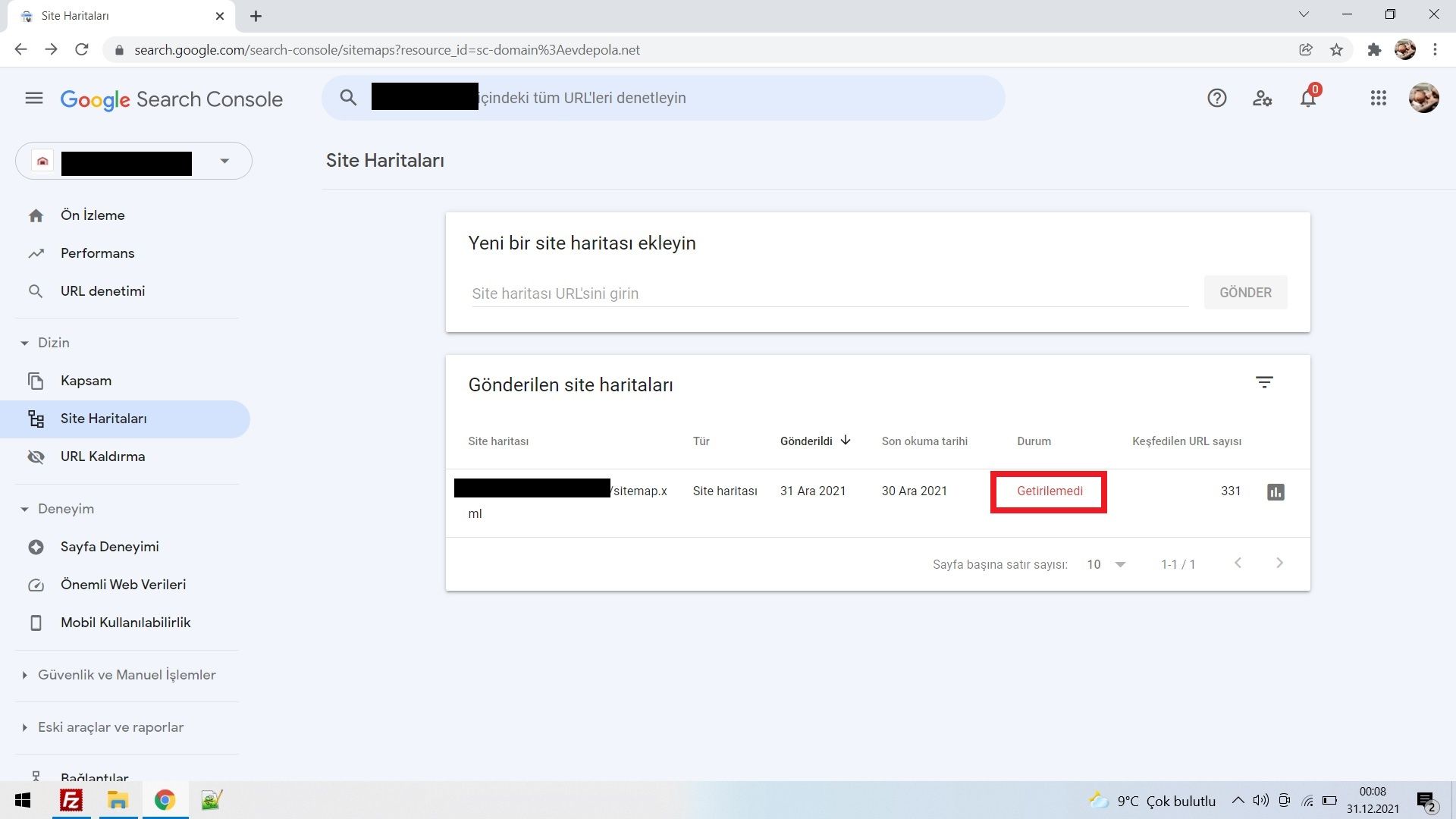Open the notifications bell icon
This screenshot has width=1456, height=819.
[1308, 99]
